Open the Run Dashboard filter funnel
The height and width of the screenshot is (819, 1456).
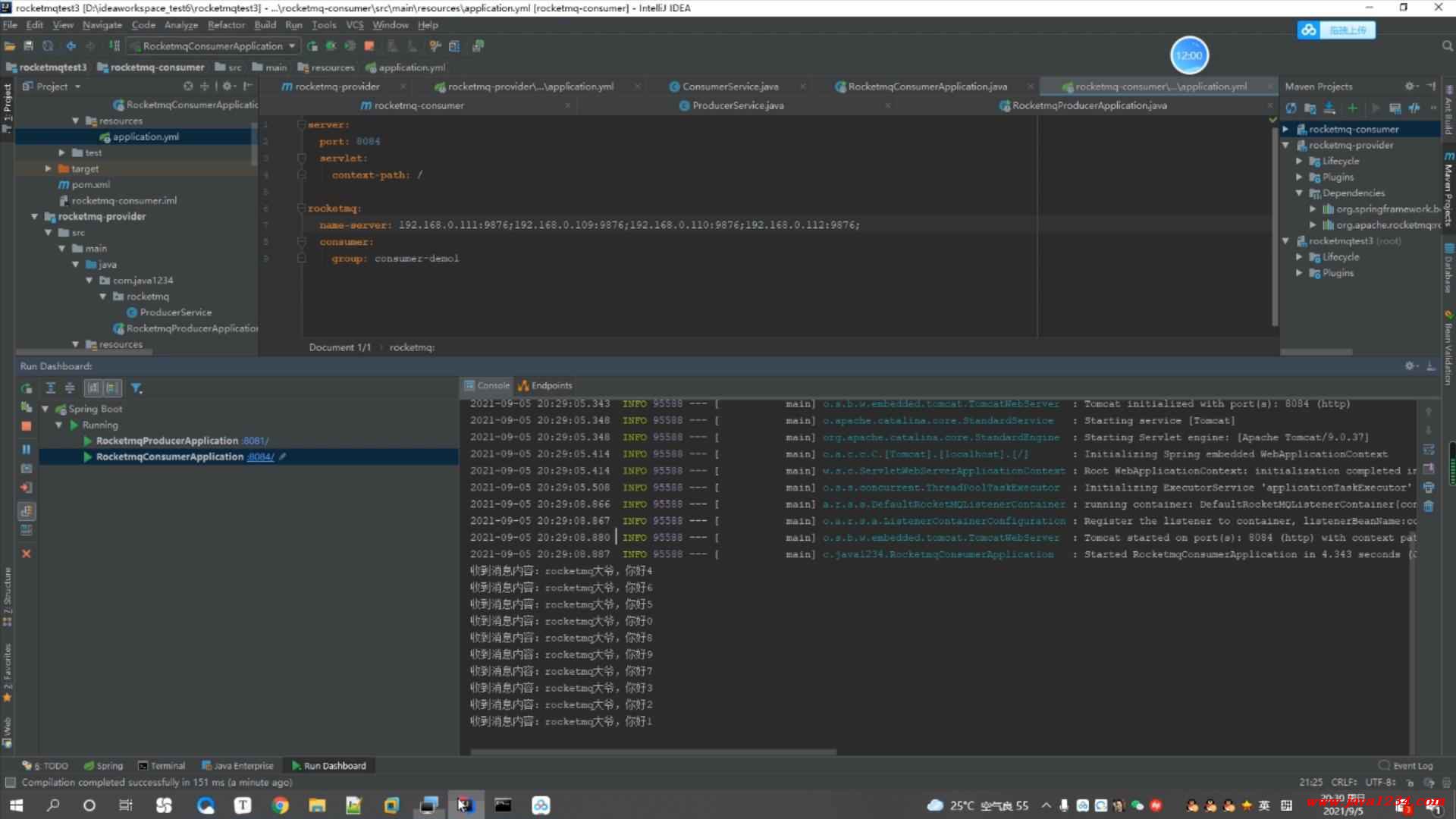(136, 388)
